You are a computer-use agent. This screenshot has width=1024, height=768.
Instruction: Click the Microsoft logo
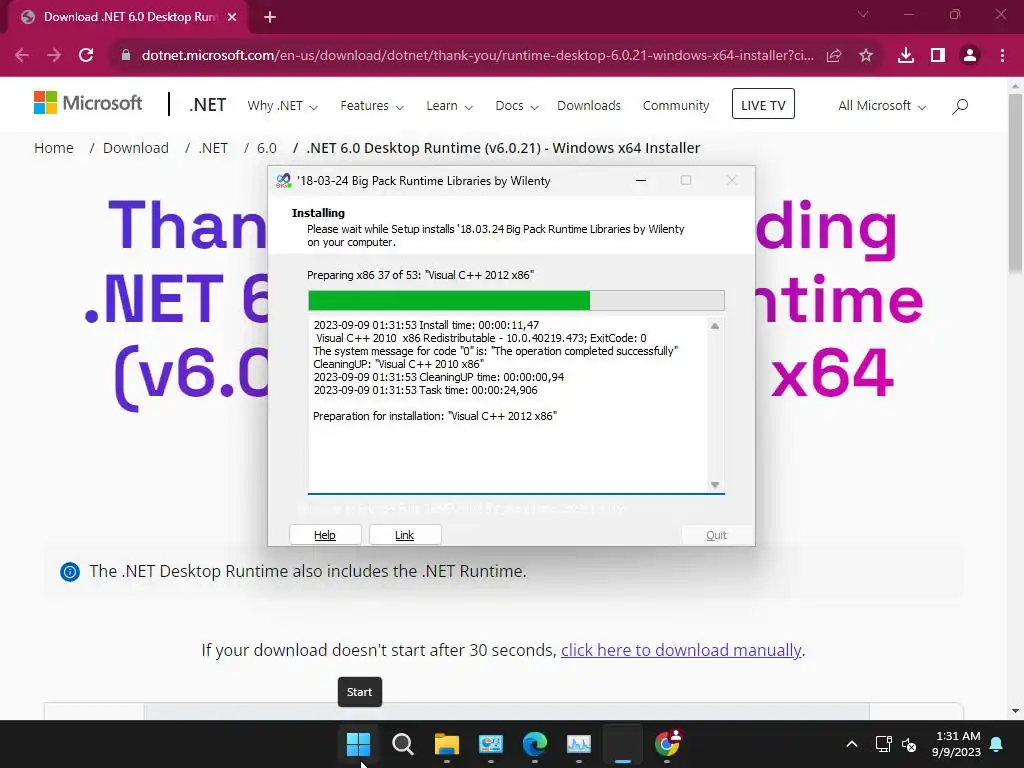(x=88, y=103)
